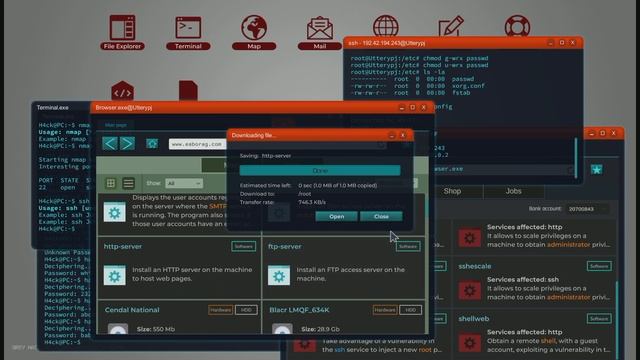Click the ftp-server product title
The height and width of the screenshot is (360, 640).
pyautogui.click(x=285, y=247)
